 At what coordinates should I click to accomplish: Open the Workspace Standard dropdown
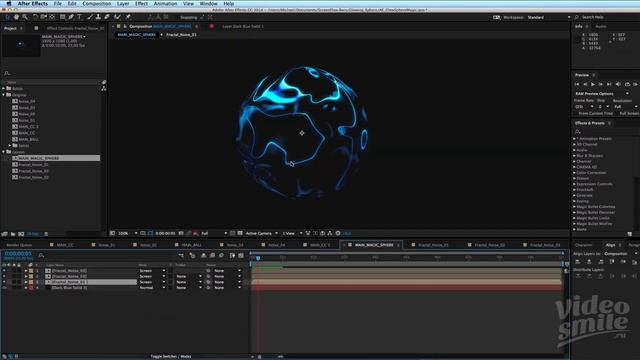click(549, 18)
